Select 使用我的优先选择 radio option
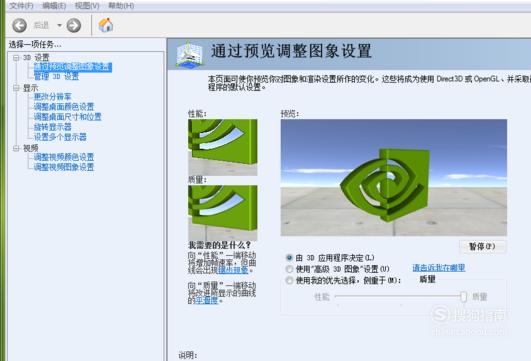Screen dimensions: 531x361 pyautogui.click(x=289, y=280)
